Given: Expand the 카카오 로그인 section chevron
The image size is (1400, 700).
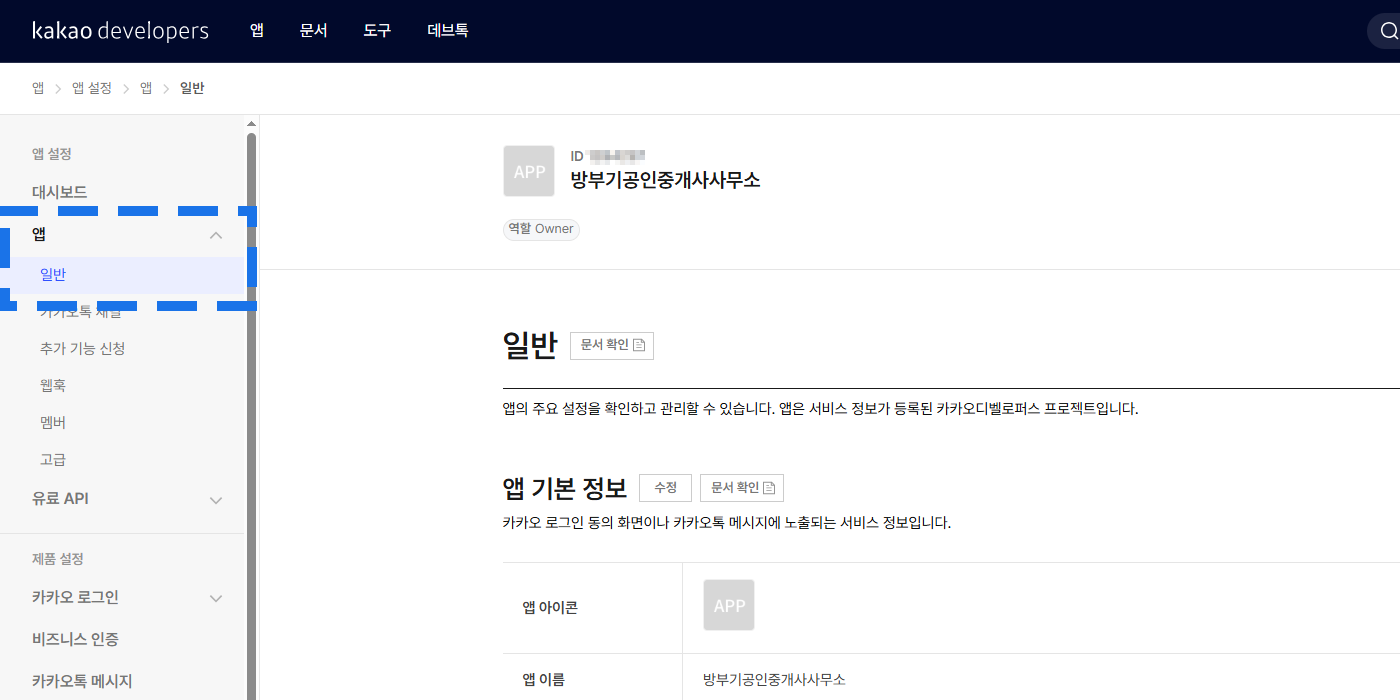Looking at the screenshot, I should point(215,599).
